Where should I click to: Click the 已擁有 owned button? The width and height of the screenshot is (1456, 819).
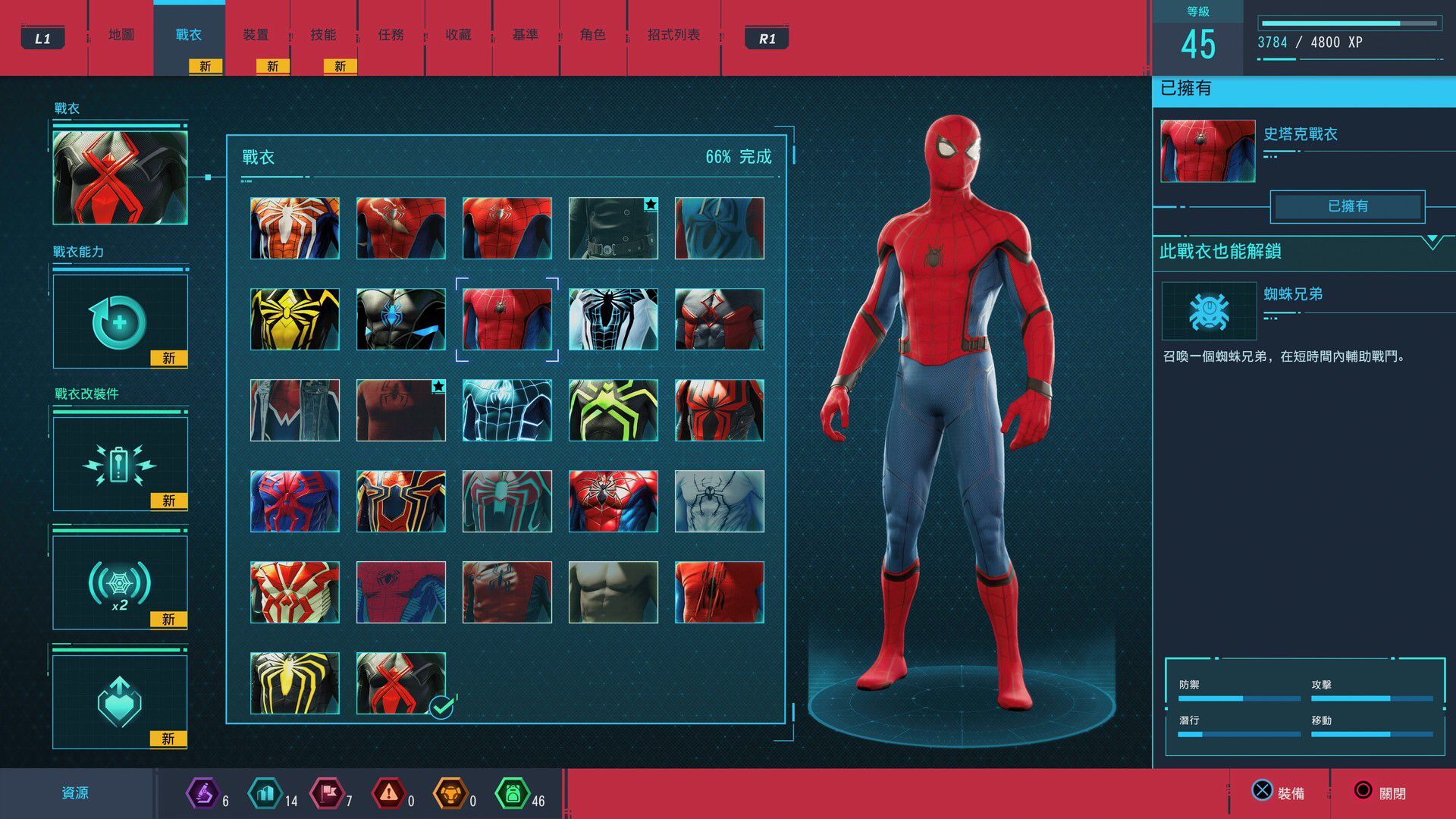pyautogui.click(x=1348, y=206)
